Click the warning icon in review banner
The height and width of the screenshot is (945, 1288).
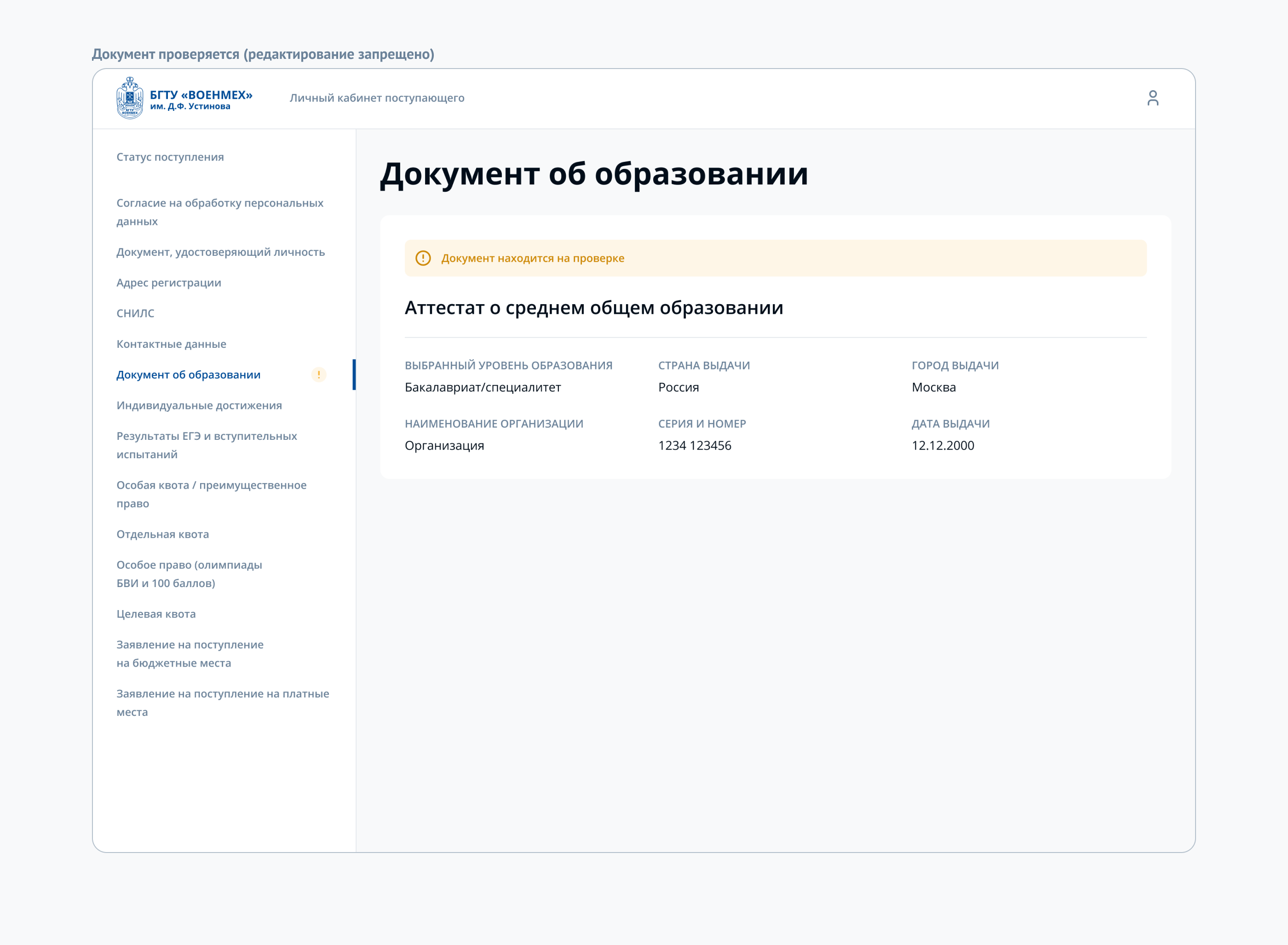[423, 258]
